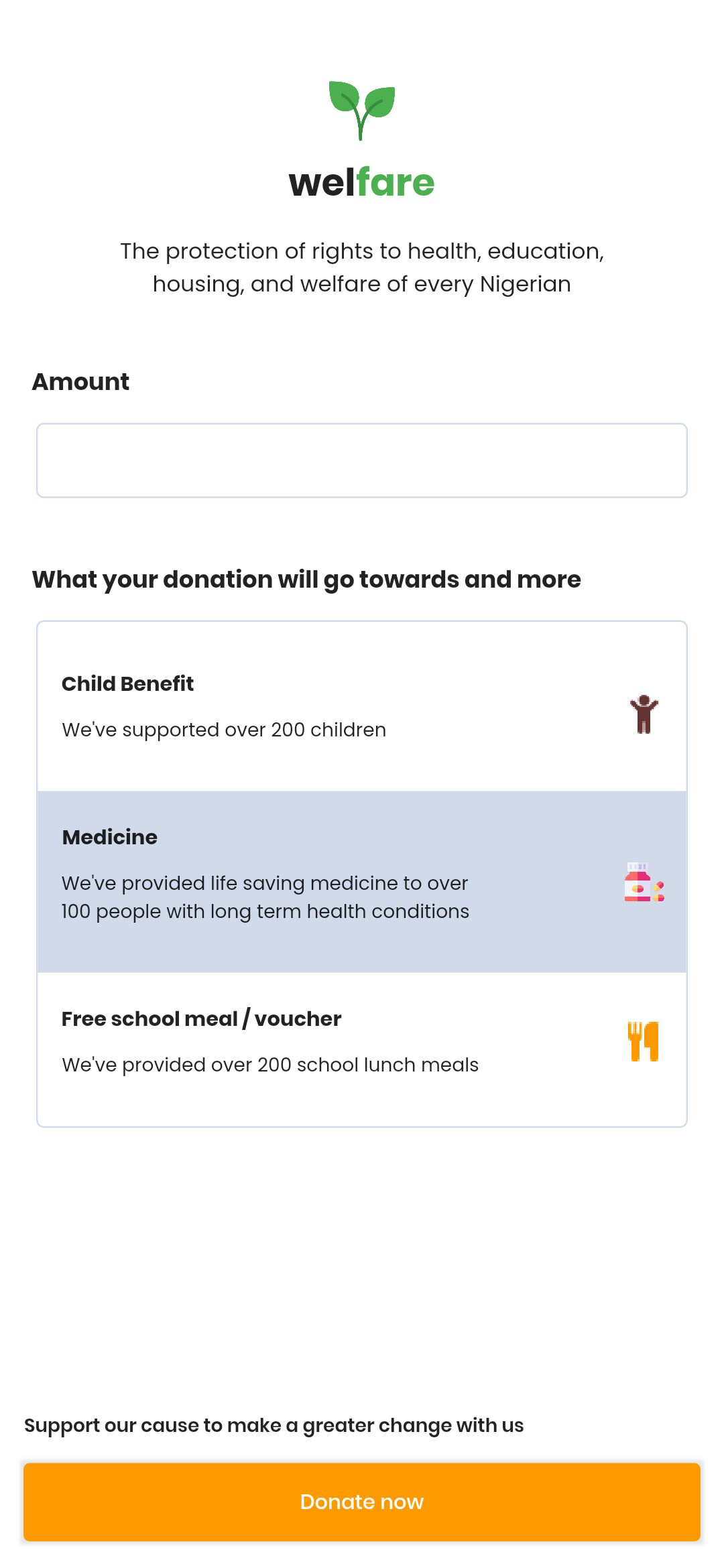
Task: Click "We've supported over 200 children" text
Action: (224, 730)
